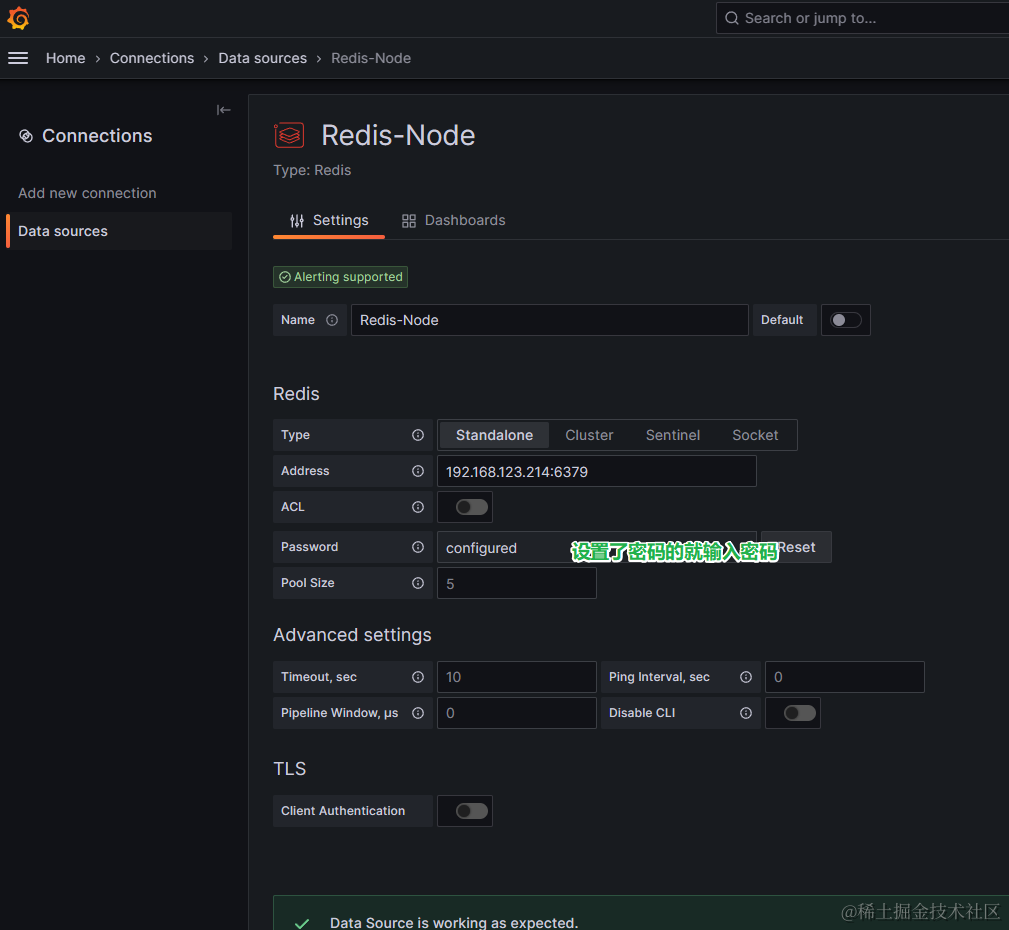Viewport: 1009px width, 930px height.
Task: Go to Data sources breadcrumb
Action: pos(263,58)
